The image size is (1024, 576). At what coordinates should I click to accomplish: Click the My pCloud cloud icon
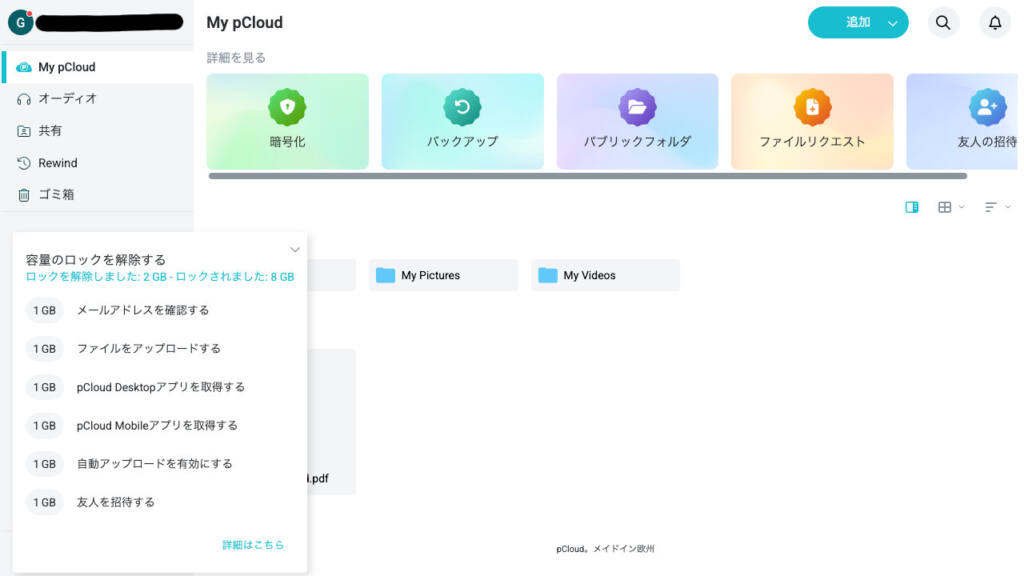coord(24,67)
